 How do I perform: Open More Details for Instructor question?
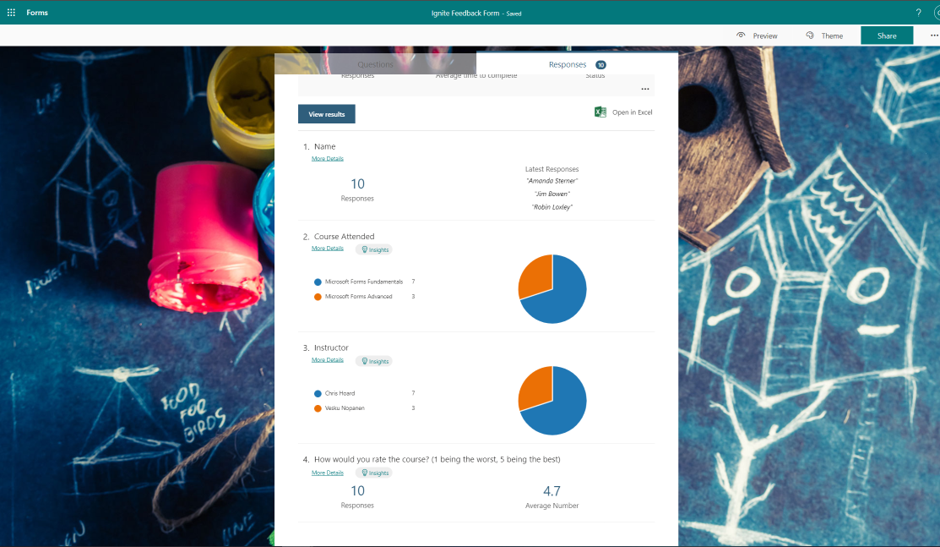coord(327,360)
